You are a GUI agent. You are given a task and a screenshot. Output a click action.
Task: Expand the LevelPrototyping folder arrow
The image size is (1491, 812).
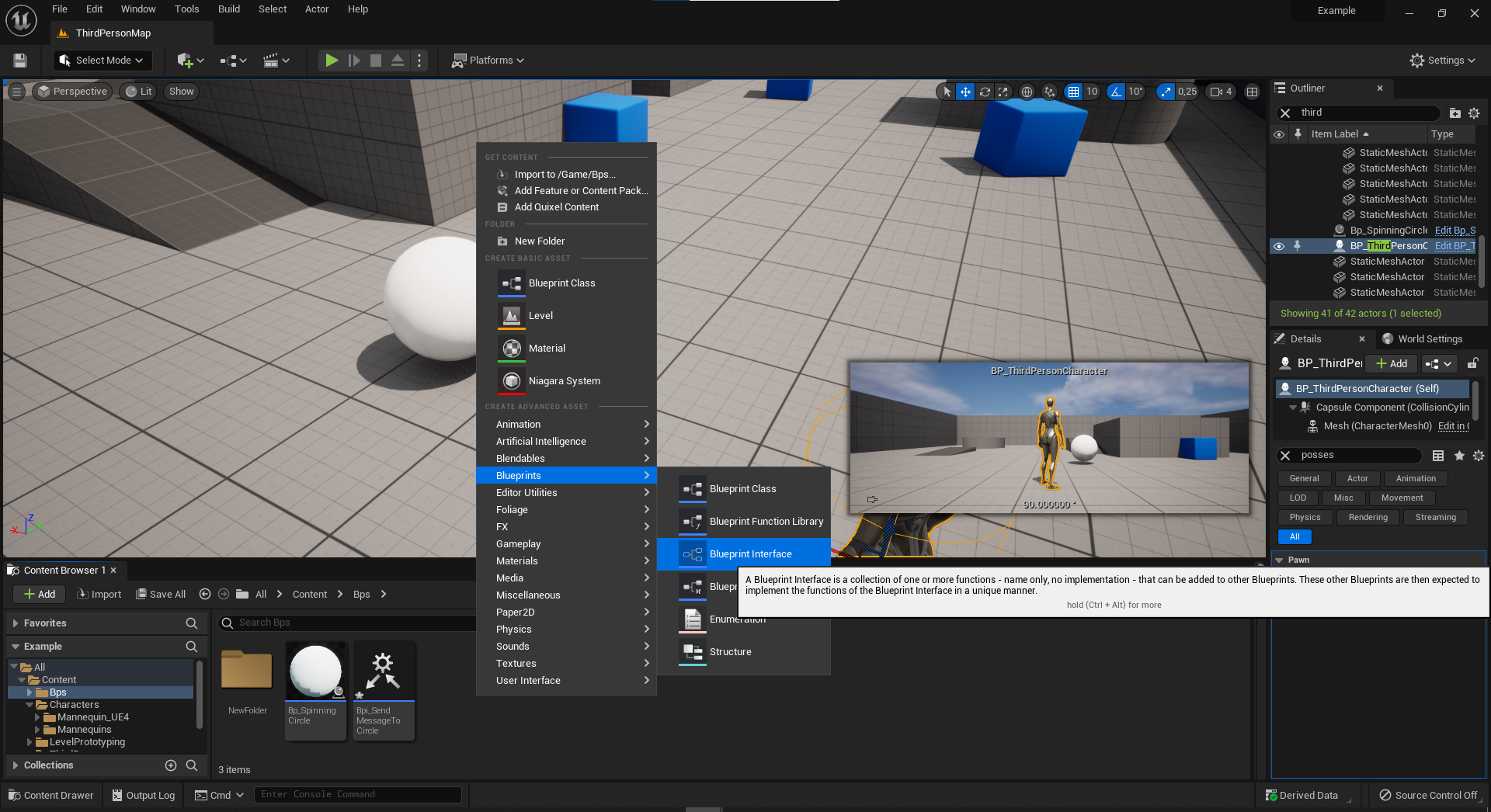tap(30, 742)
